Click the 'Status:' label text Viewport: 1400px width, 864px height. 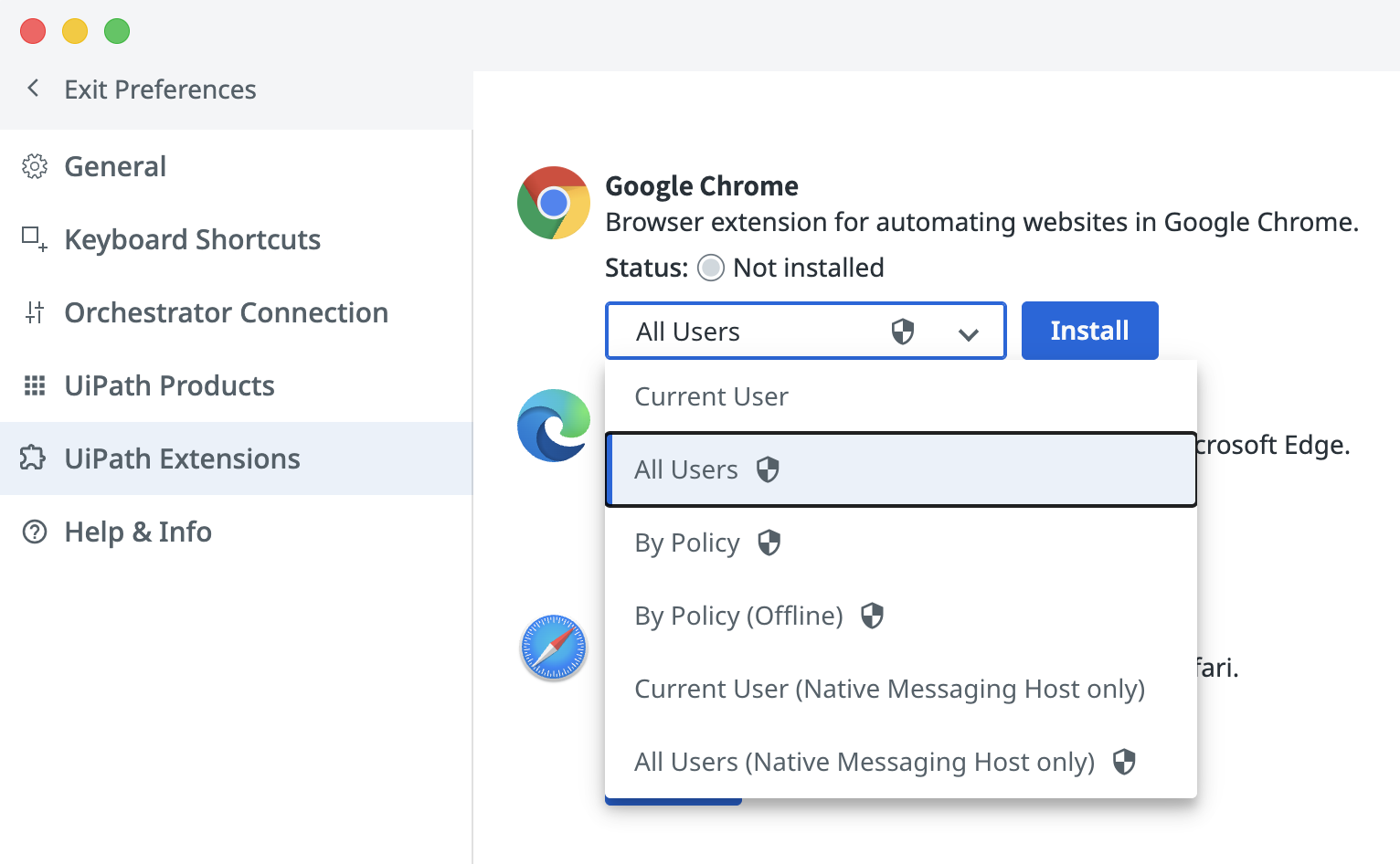click(x=646, y=268)
